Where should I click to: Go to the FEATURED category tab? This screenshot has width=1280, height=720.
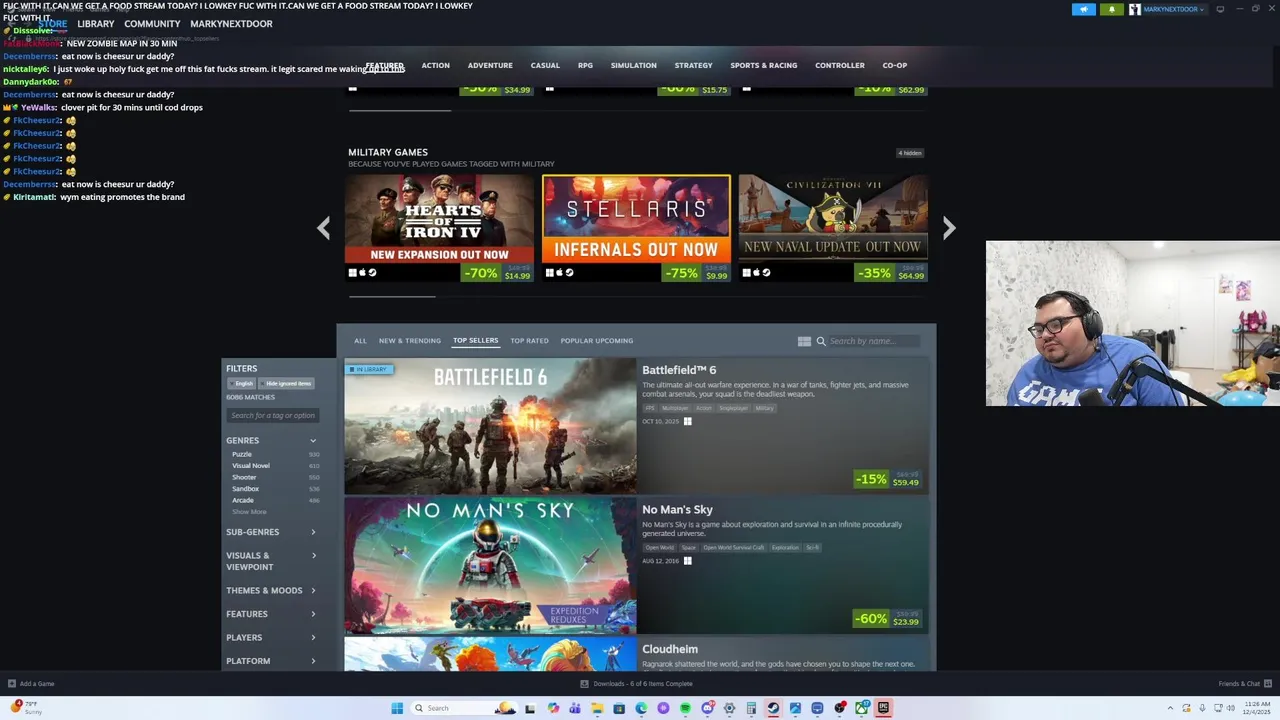pos(385,65)
